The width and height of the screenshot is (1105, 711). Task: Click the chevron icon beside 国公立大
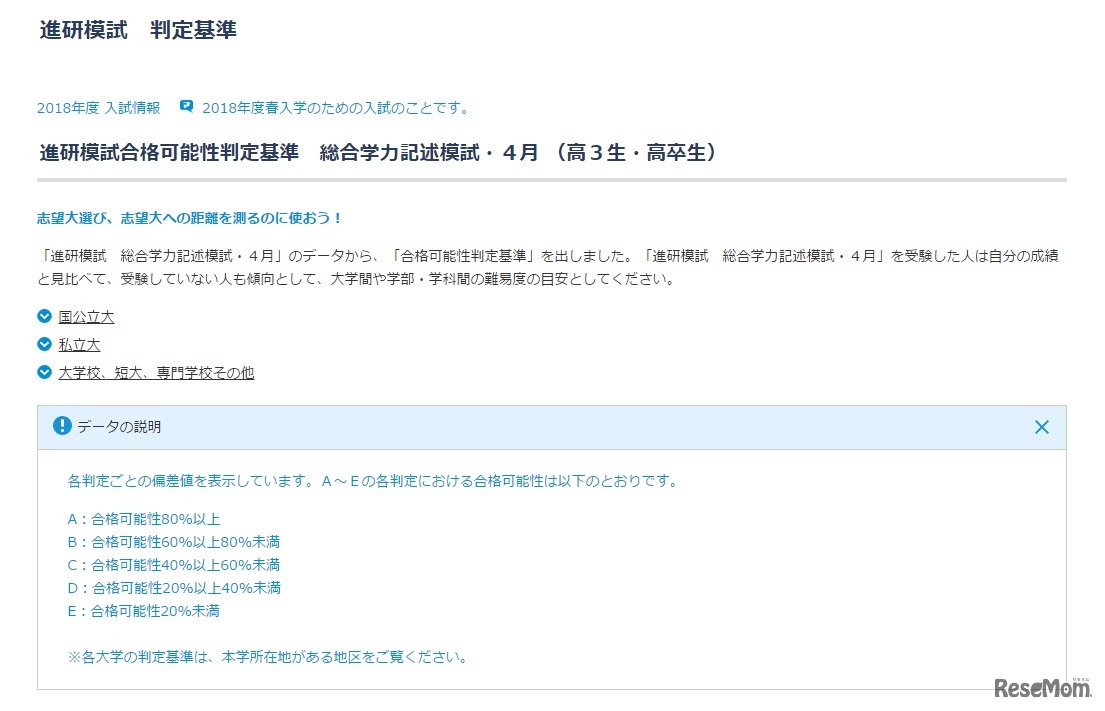pyautogui.click(x=44, y=316)
